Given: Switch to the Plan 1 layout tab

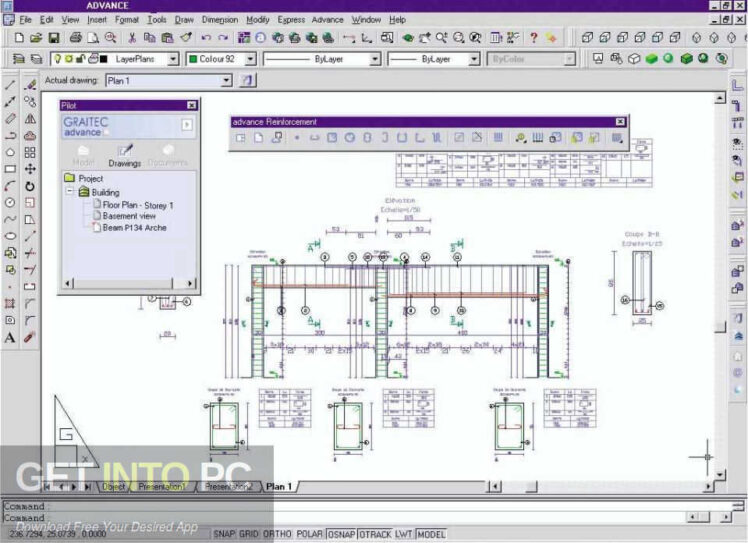Looking at the screenshot, I should coord(279,486).
